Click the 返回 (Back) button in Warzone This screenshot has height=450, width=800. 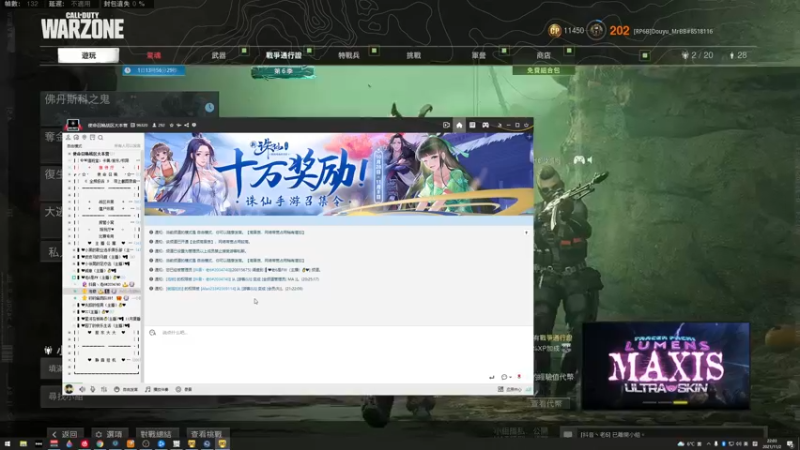65,434
